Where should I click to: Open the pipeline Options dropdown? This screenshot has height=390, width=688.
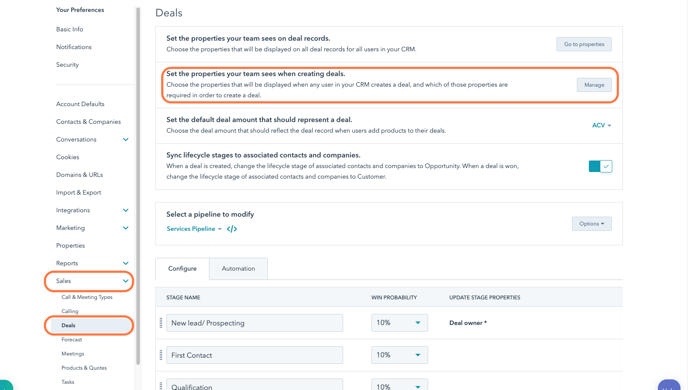click(591, 224)
